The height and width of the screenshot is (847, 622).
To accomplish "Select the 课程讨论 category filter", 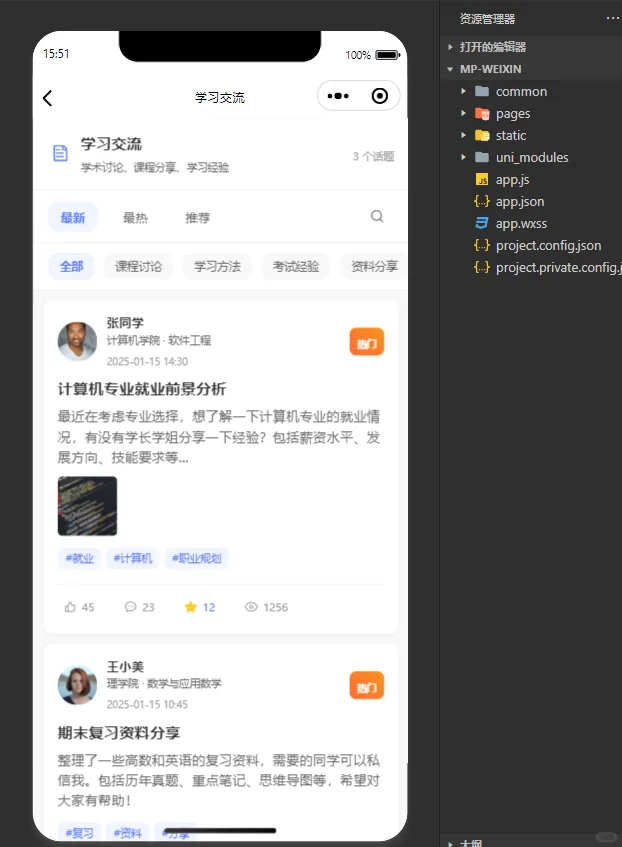I will coord(138,266).
